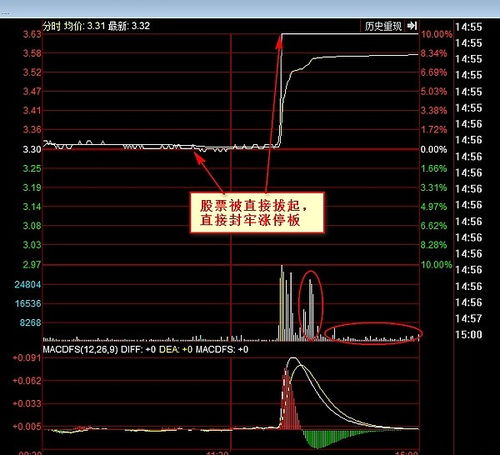Click the 6.69% percentage label
Viewport: 500px width, 455px height.
click(x=434, y=72)
